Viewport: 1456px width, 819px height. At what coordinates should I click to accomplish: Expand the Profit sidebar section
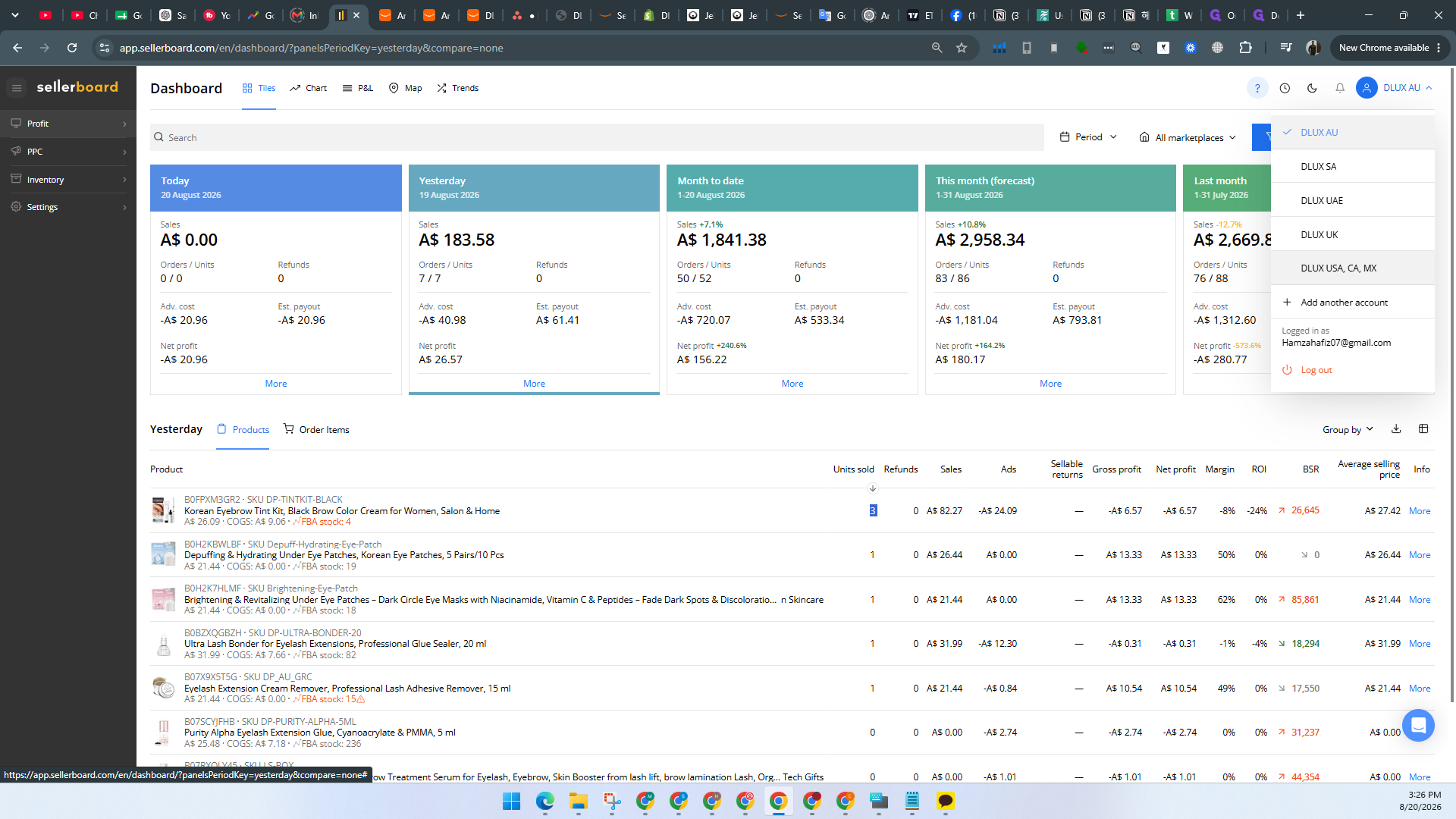coord(68,124)
